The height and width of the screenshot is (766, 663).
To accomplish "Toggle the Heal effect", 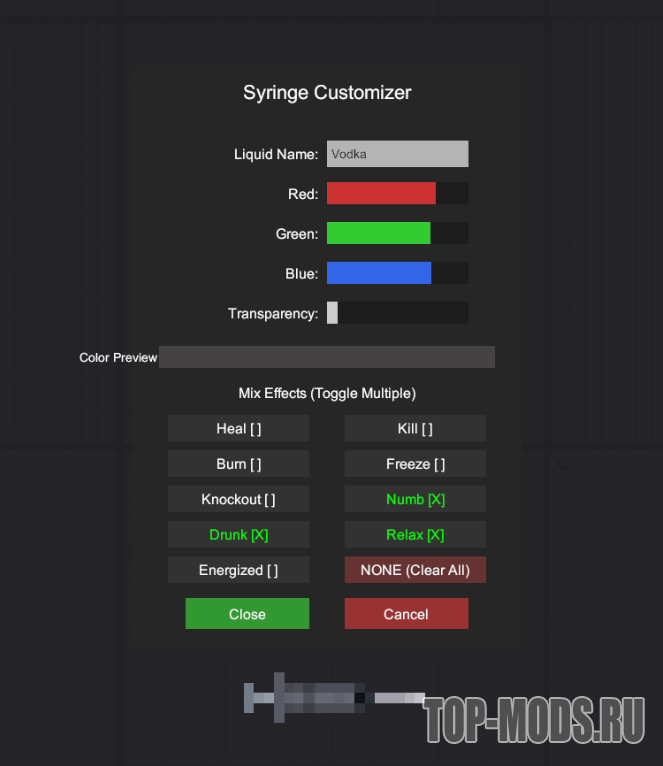I will click(239, 429).
